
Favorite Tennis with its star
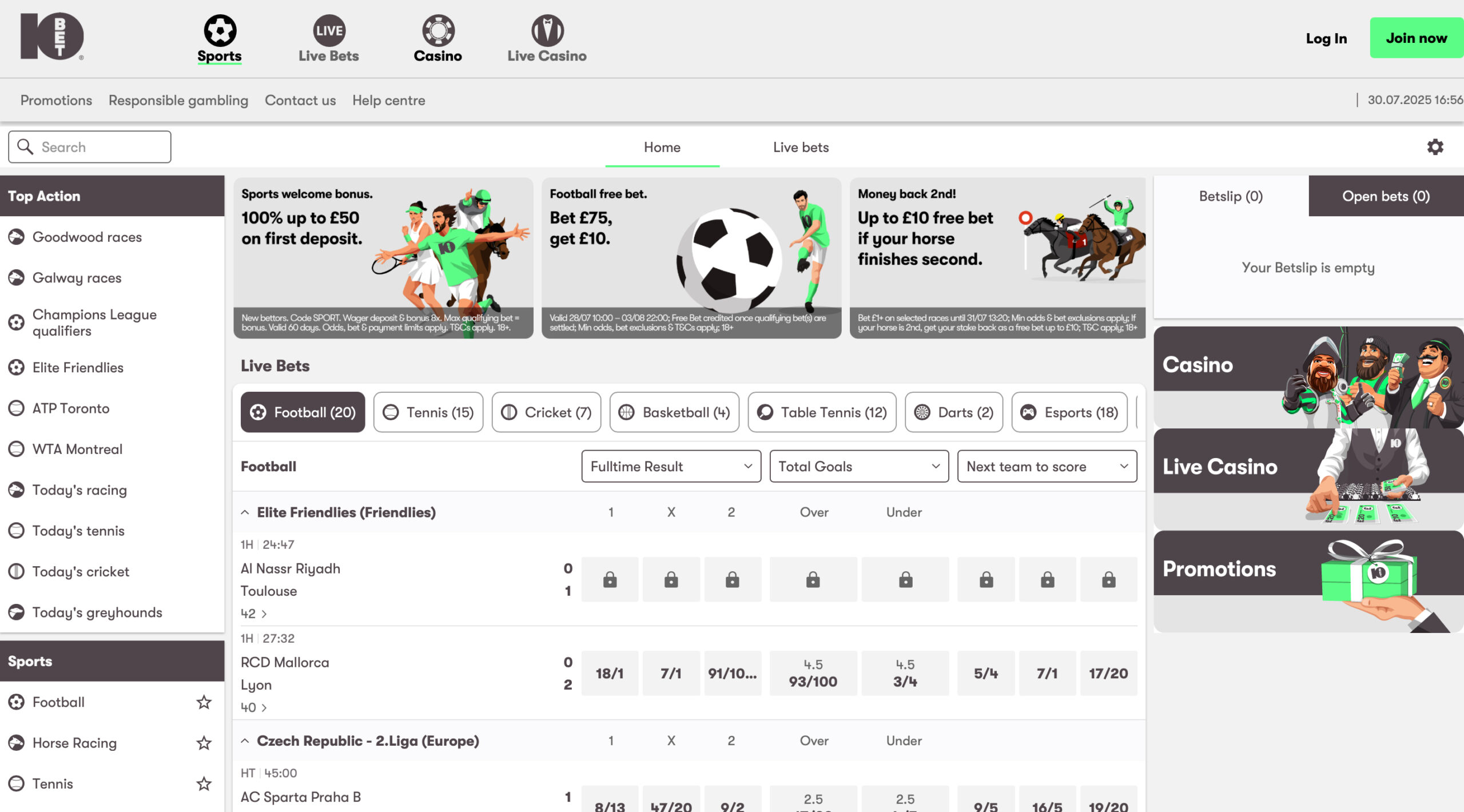click(204, 783)
